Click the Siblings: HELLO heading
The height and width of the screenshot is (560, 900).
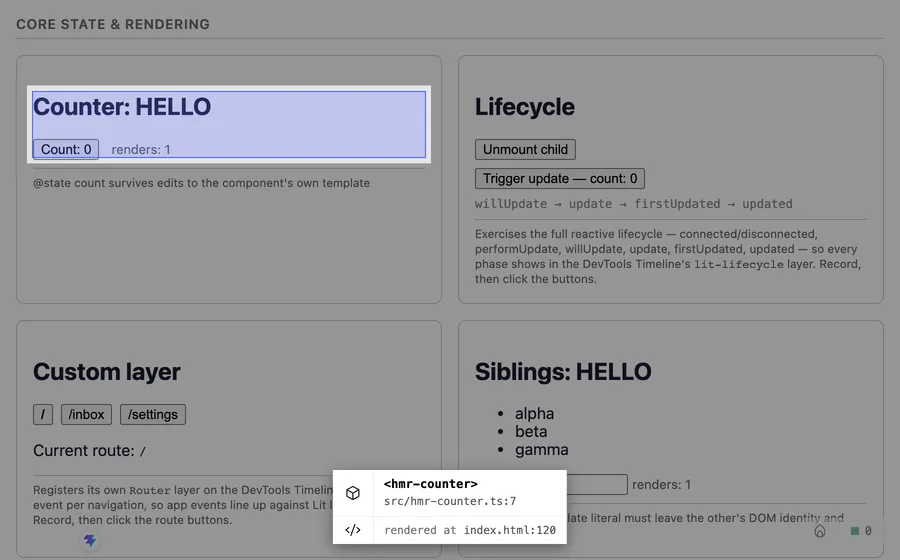pos(563,372)
